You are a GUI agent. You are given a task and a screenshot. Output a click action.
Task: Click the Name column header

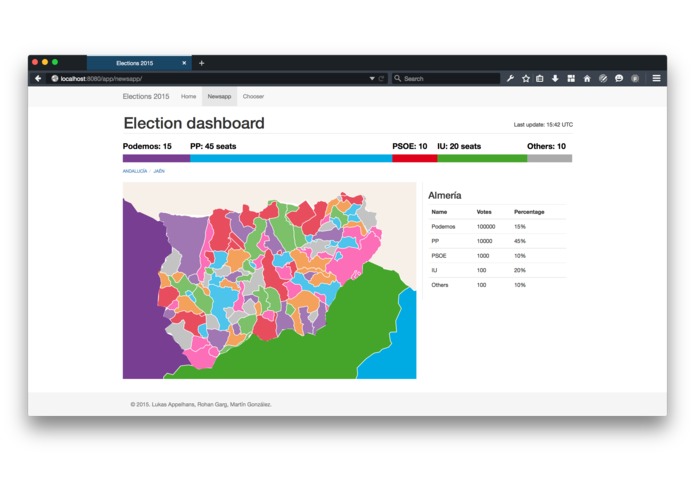pyautogui.click(x=439, y=212)
